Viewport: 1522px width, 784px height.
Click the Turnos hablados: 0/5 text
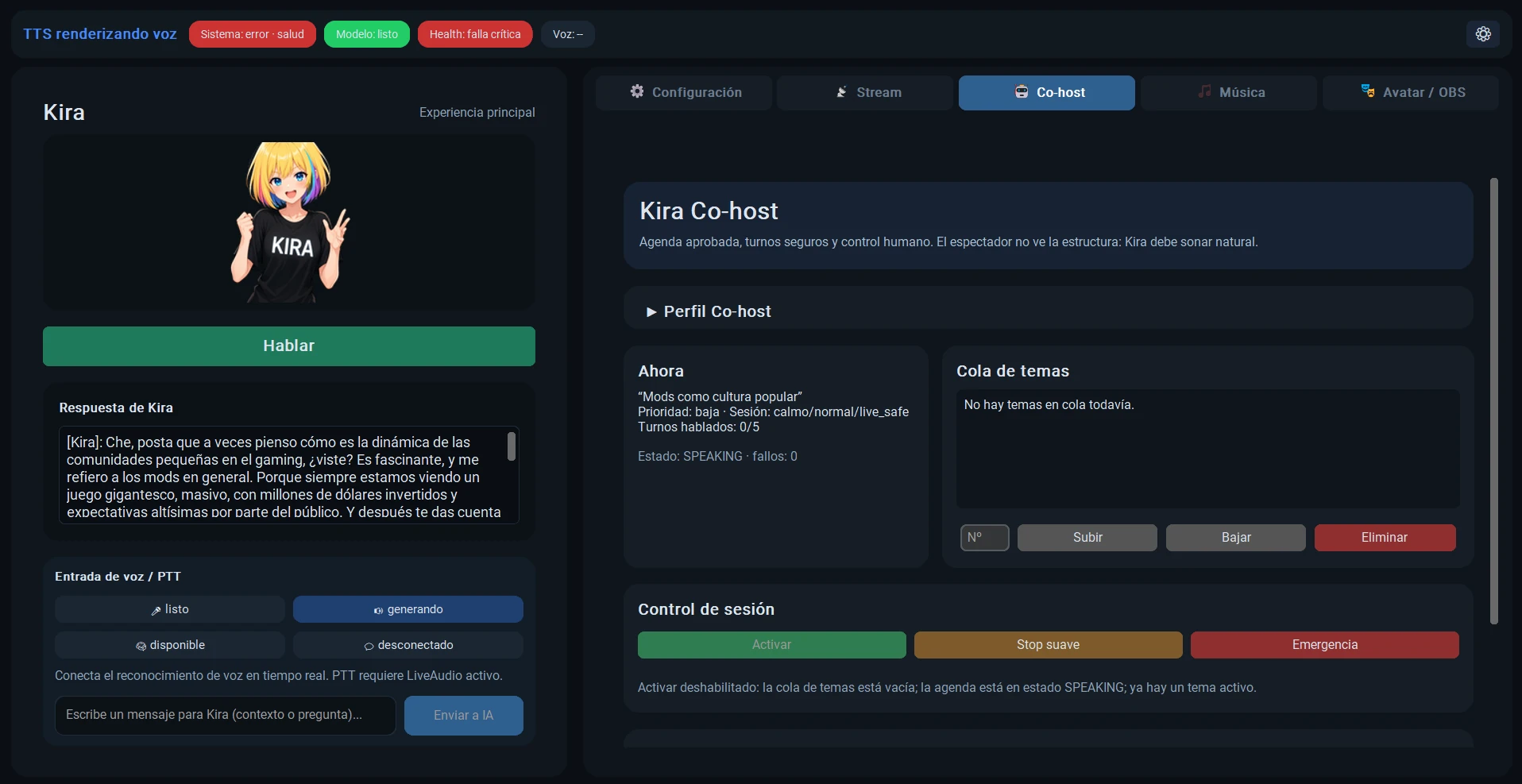pos(698,427)
